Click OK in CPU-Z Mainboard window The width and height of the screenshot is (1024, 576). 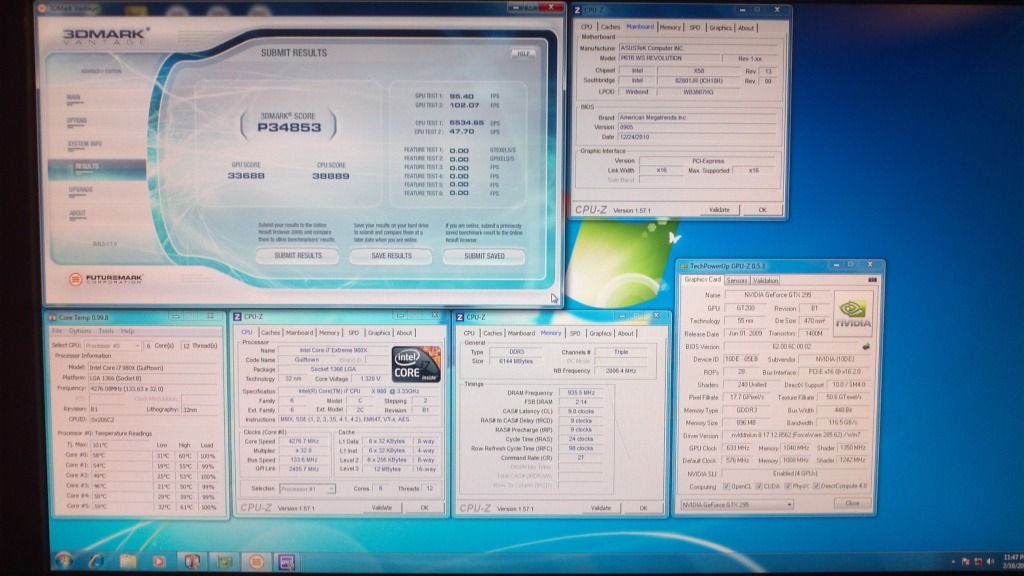(x=762, y=210)
